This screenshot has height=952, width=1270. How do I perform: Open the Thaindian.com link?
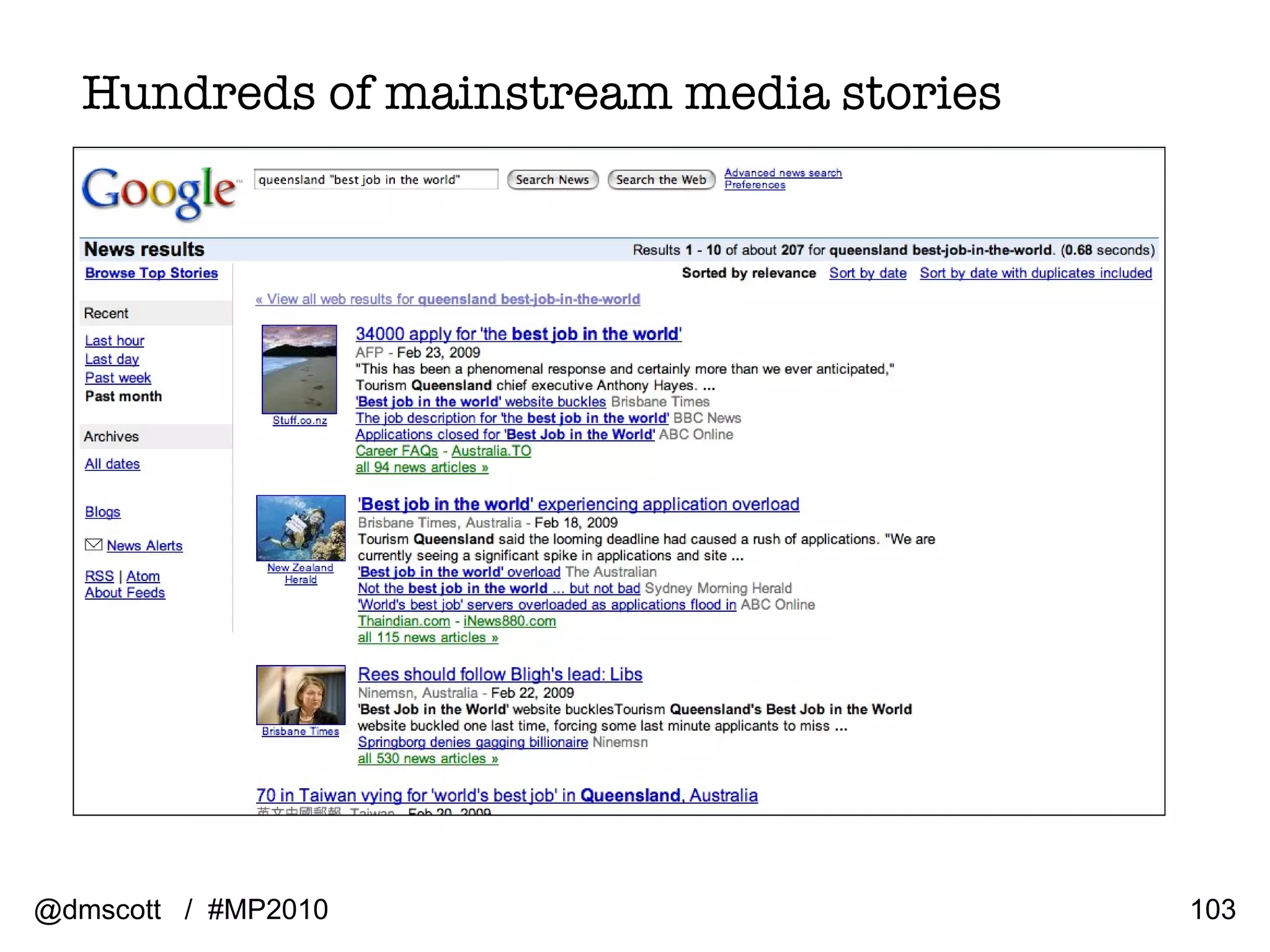coord(404,622)
